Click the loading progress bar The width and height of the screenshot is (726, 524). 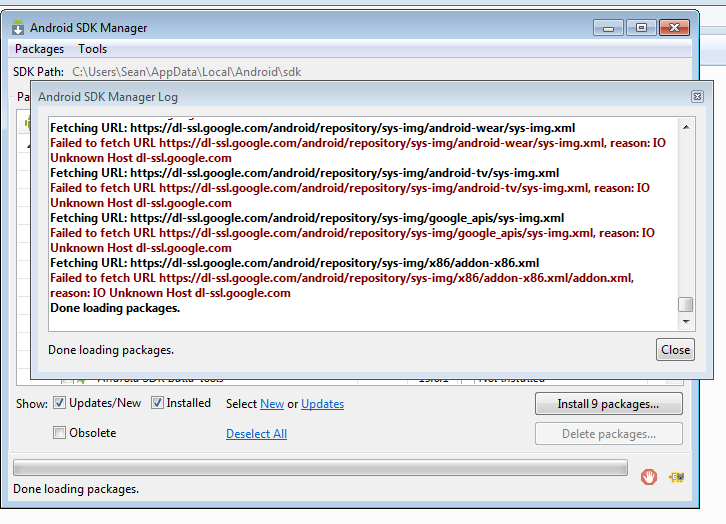[320, 468]
